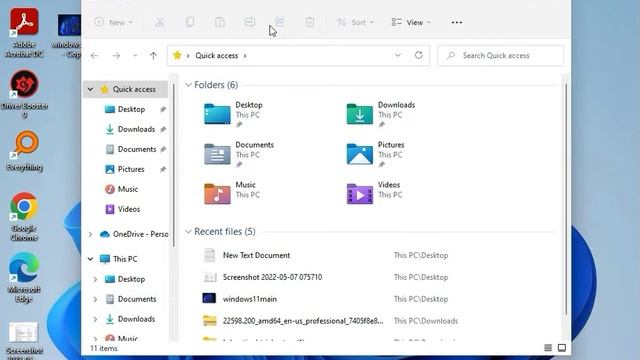Collapse Quick access in navigation pane
Screen dimensions: 640x360
coord(90,89)
